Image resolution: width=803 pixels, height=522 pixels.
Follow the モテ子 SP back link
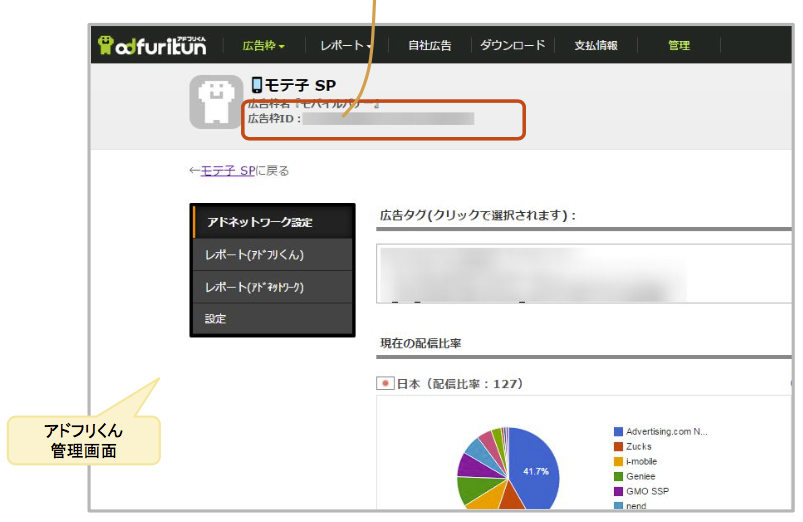pyautogui.click(x=228, y=171)
